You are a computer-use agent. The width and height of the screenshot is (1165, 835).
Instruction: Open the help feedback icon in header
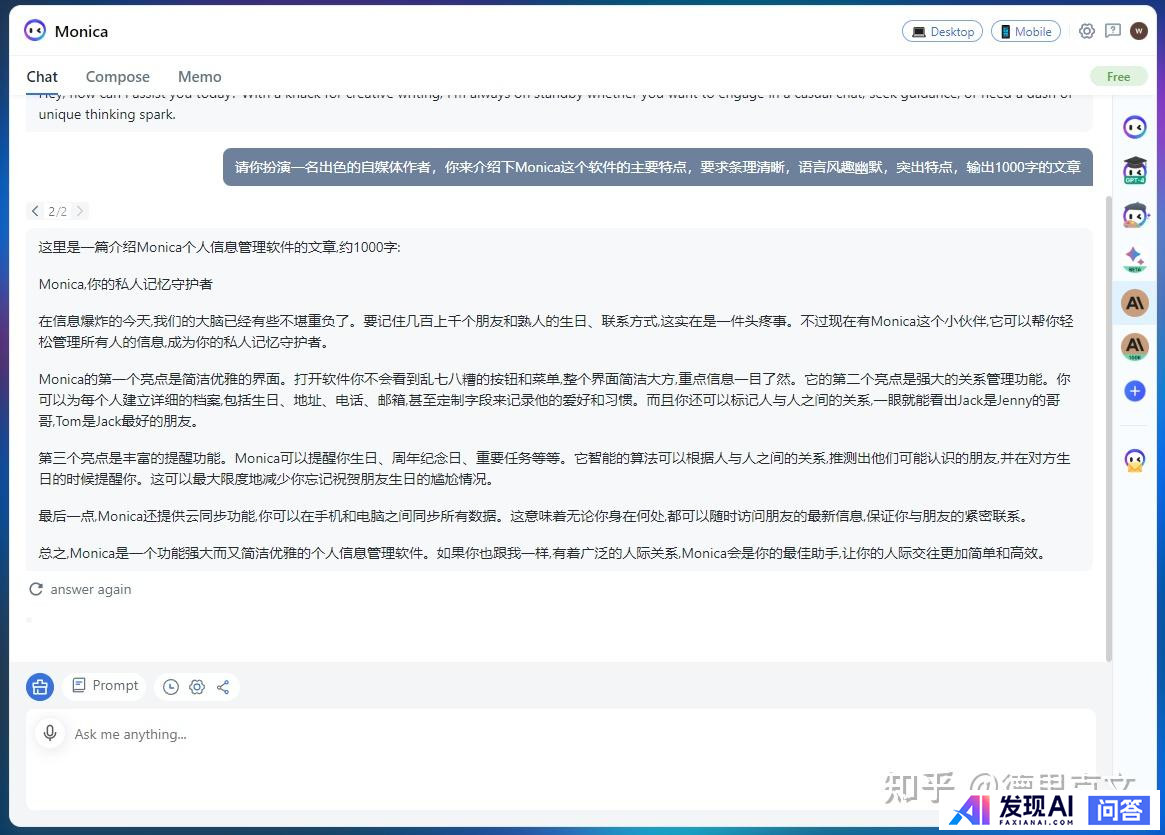pyautogui.click(x=1113, y=32)
